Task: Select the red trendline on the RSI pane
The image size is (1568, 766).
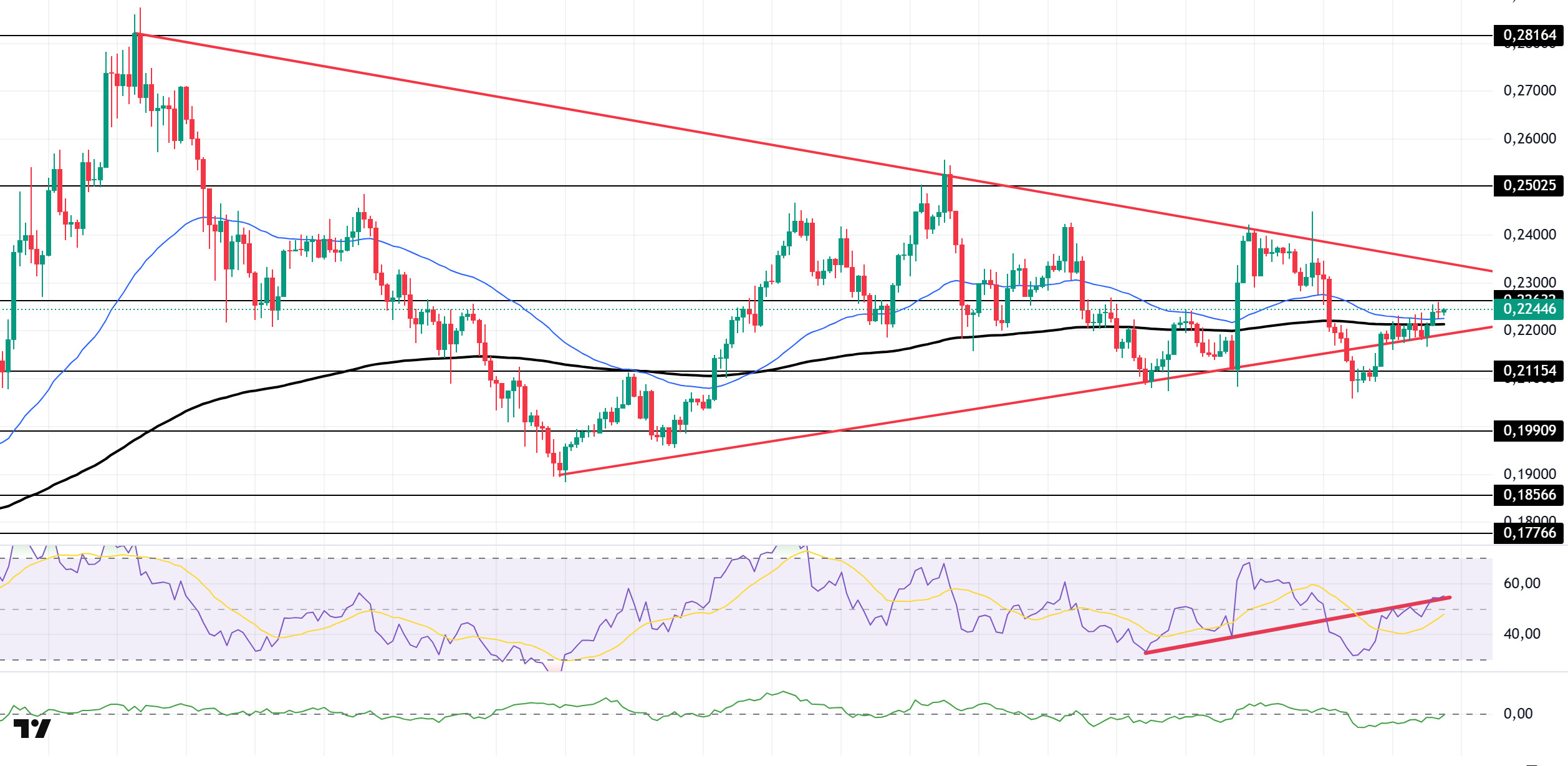Action: tap(1297, 626)
